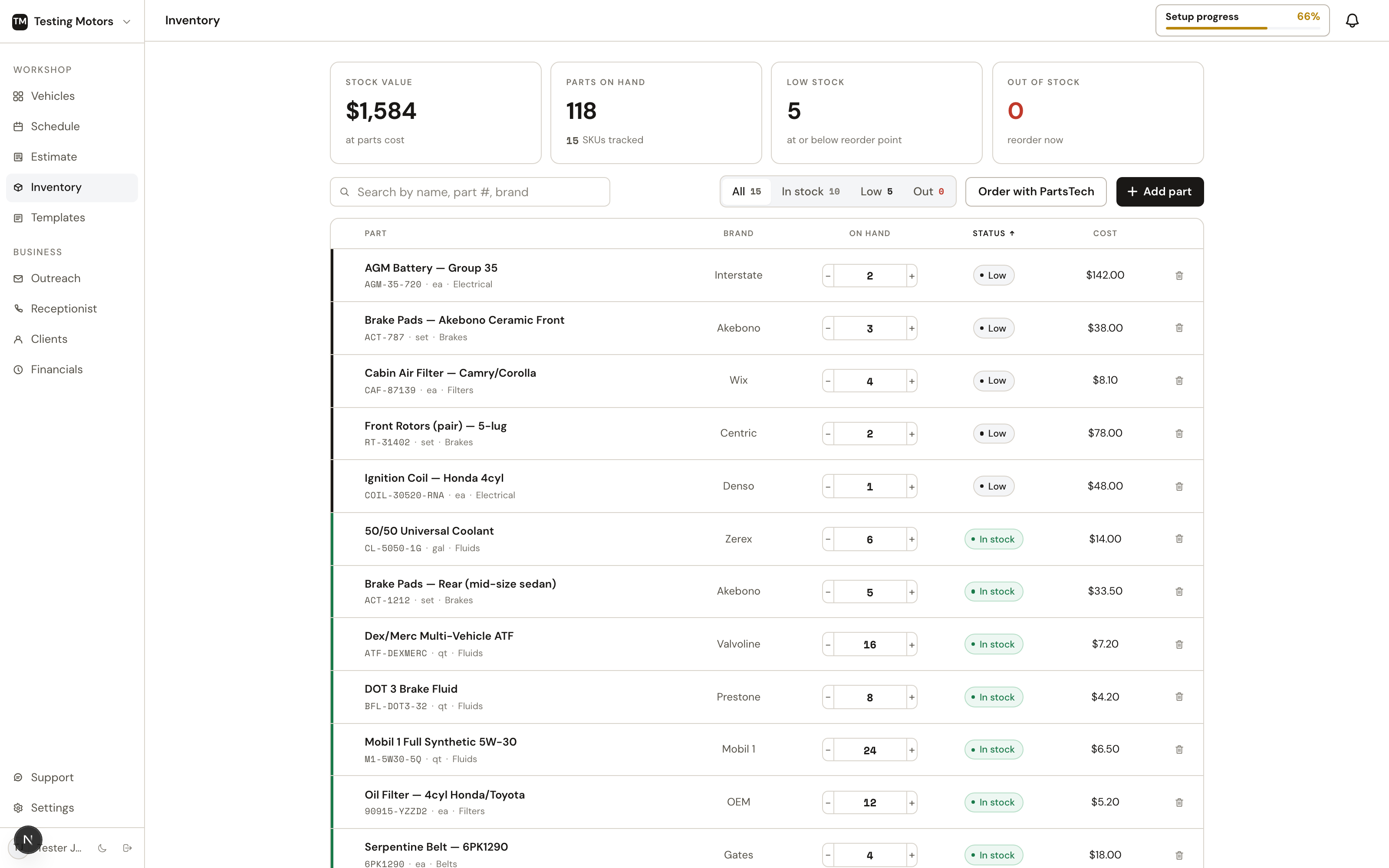Open Settings from sidebar
Image resolution: width=1389 pixels, height=868 pixels.
point(72,808)
